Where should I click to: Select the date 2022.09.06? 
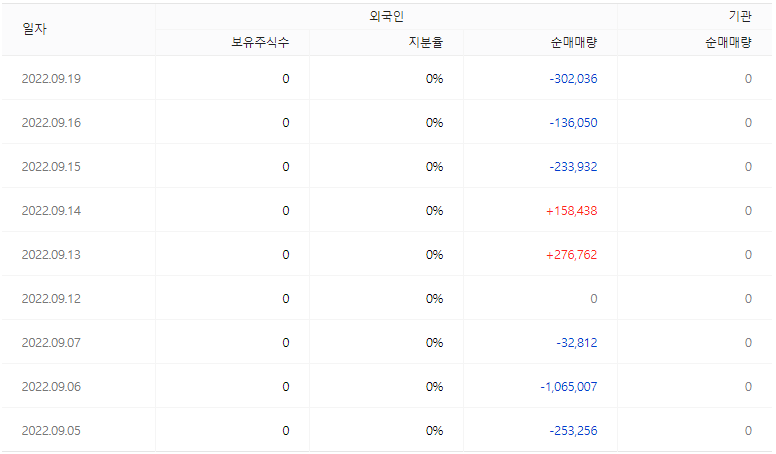pos(51,387)
